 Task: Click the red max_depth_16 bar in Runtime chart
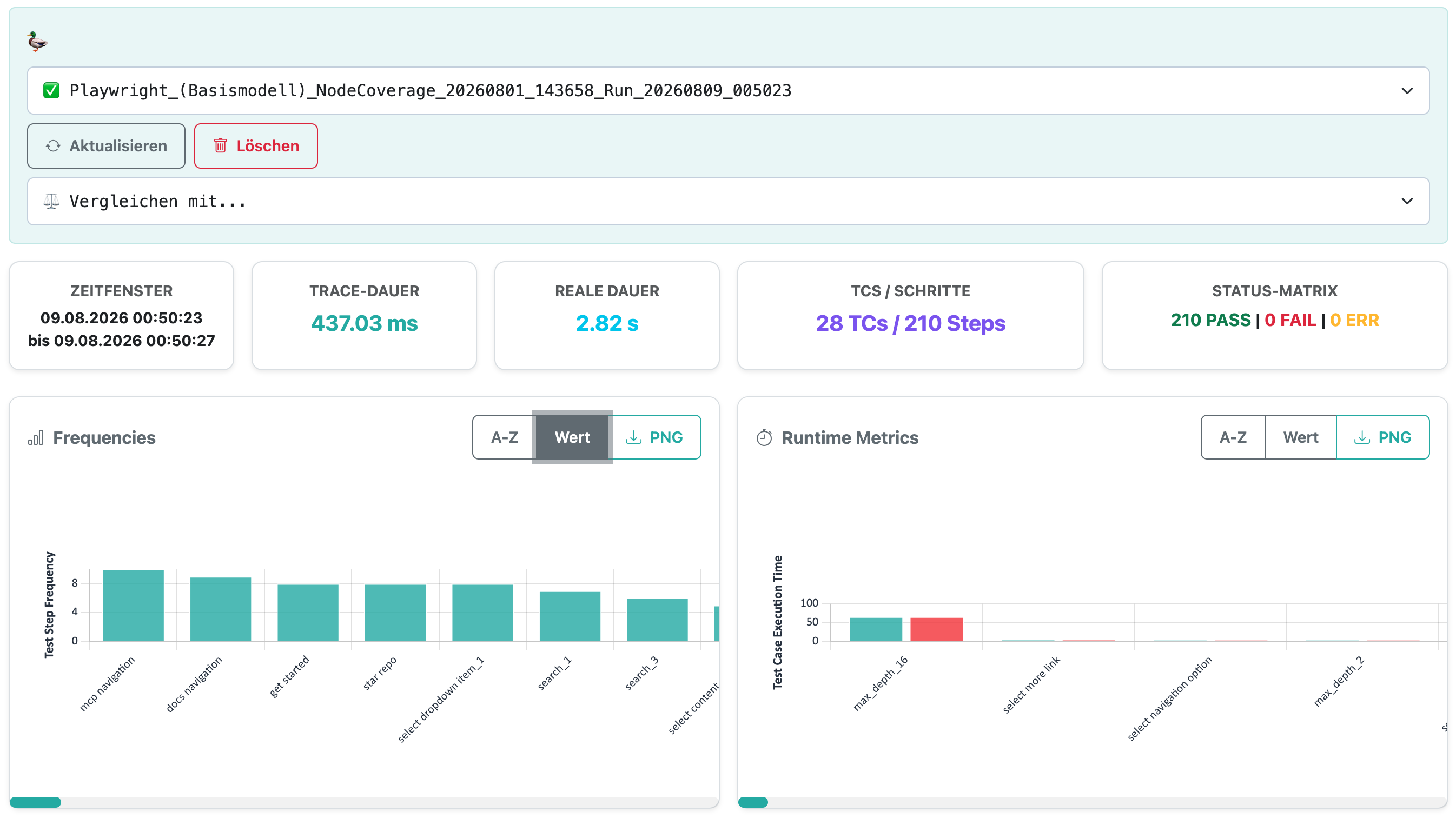click(936, 629)
